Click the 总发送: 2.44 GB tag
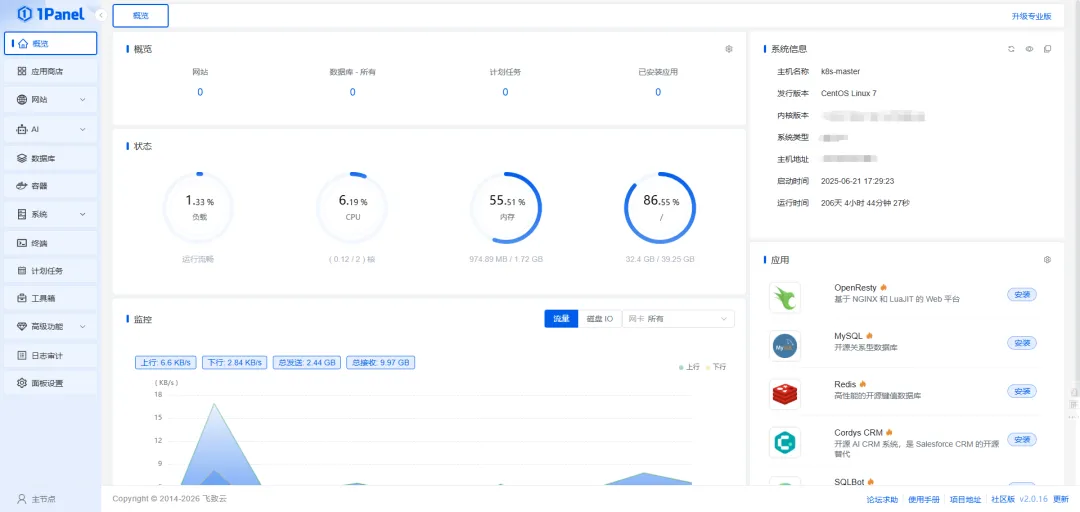 click(x=307, y=362)
